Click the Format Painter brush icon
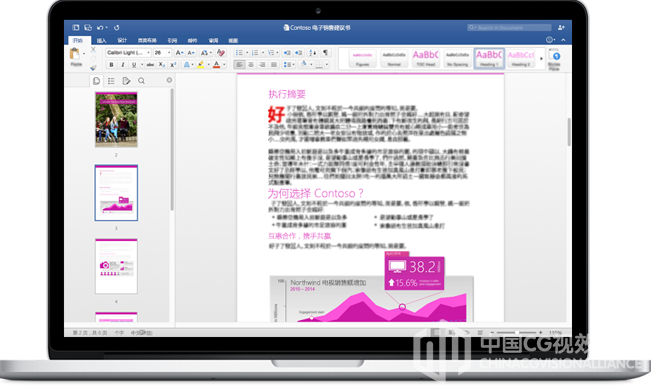 (x=93, y=67)
